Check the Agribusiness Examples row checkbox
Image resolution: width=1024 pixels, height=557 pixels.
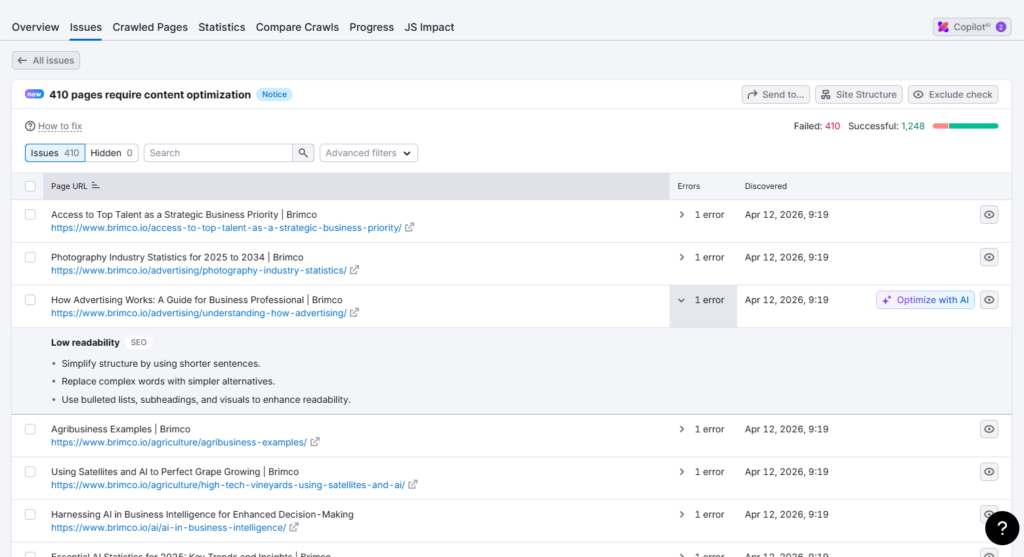click(x=30, y=429)
